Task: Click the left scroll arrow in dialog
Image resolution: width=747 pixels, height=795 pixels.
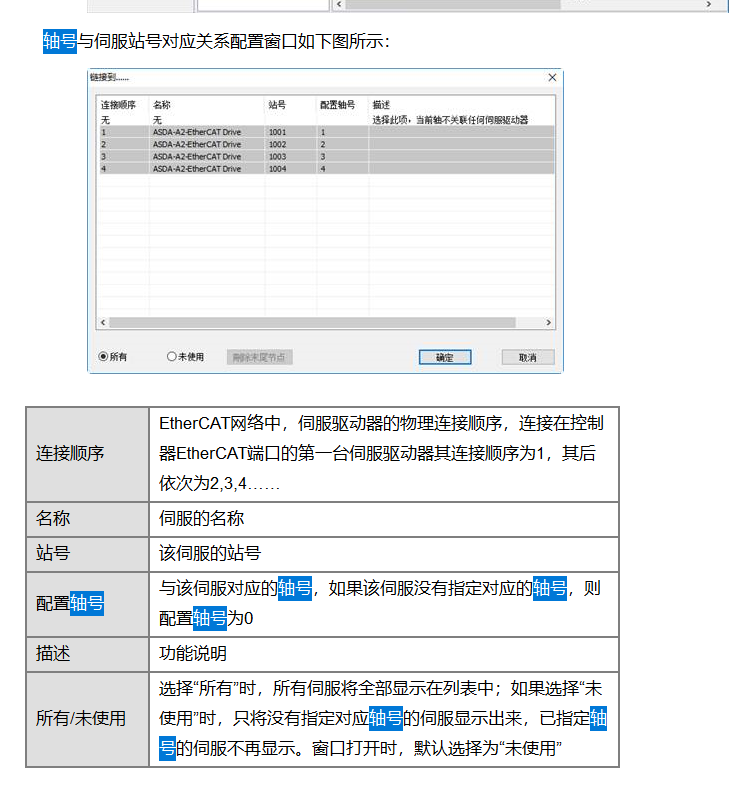Action: tap(102, 323)
